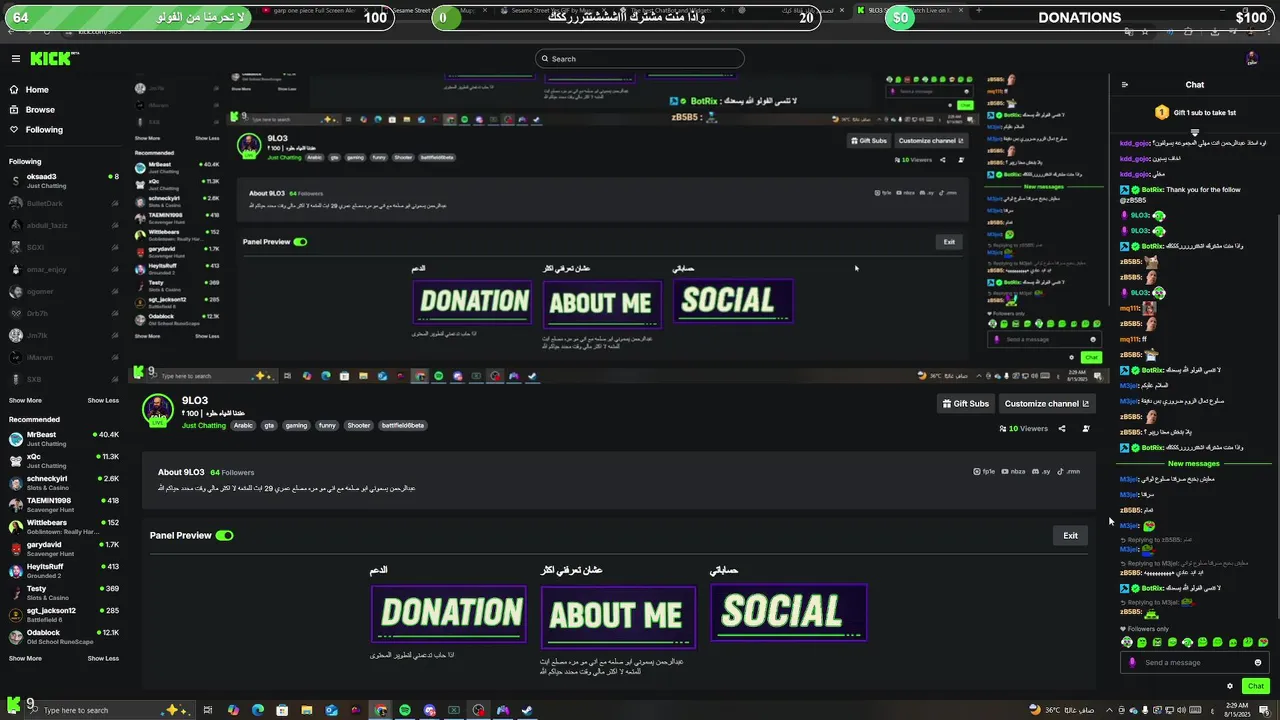
Task: Focus the Send a message field
Action: click(x=1195, y=663)
